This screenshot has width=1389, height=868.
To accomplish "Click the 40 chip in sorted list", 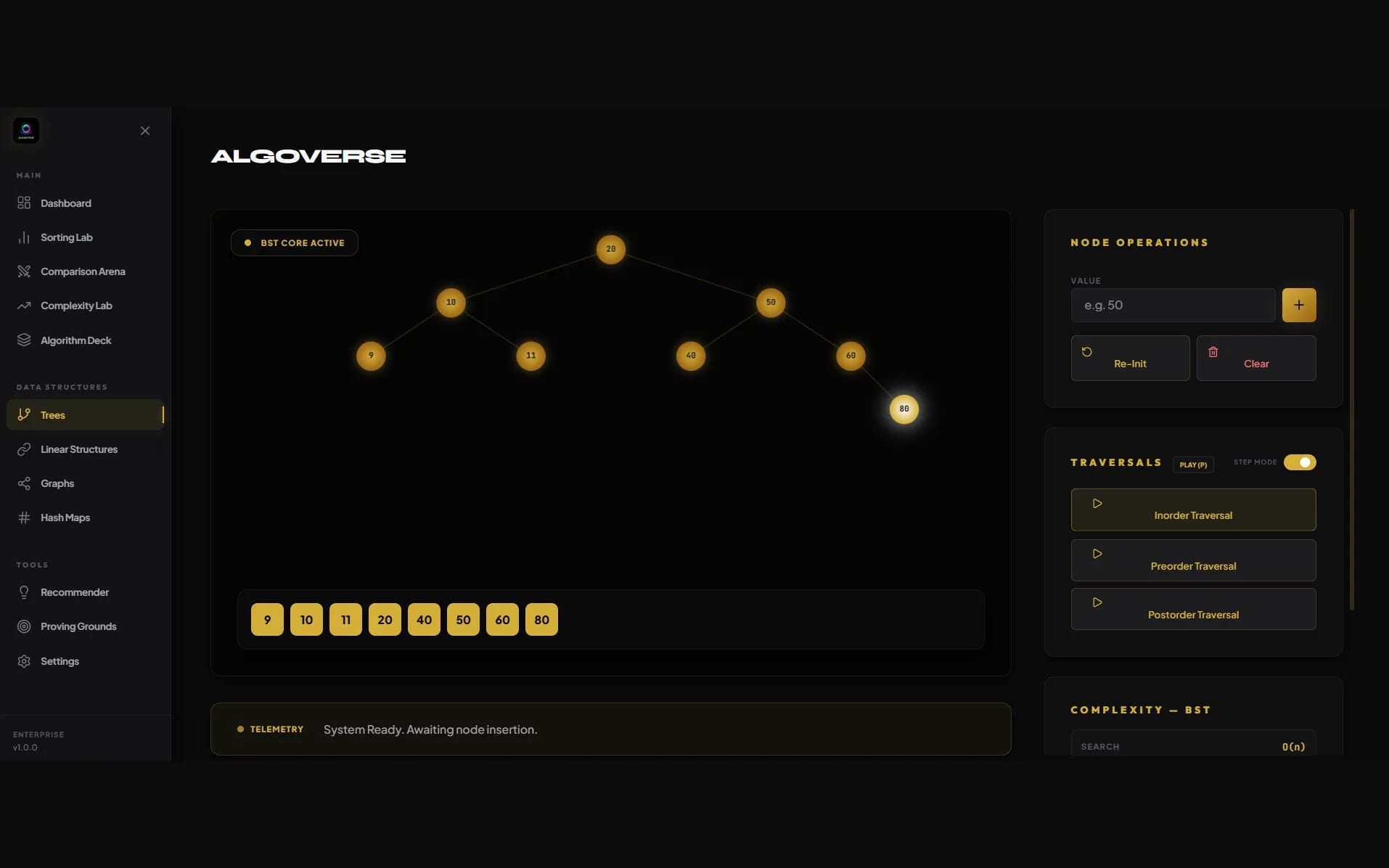I will point(424,620).
